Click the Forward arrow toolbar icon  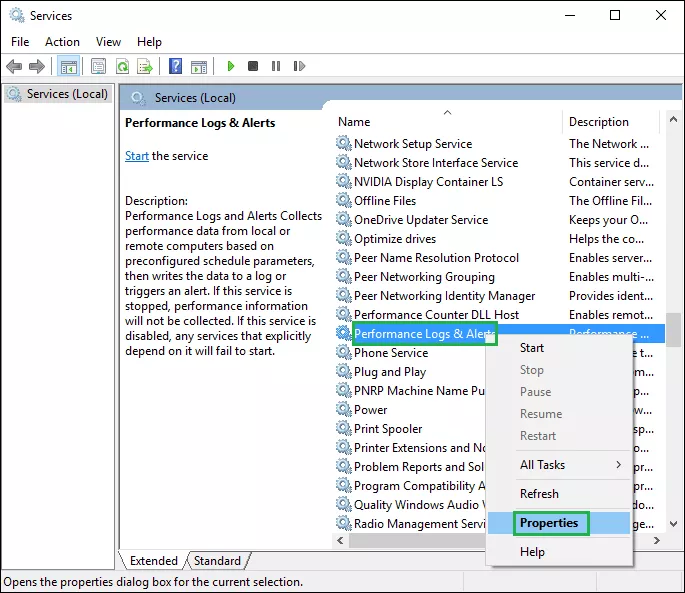click(37, 66)
